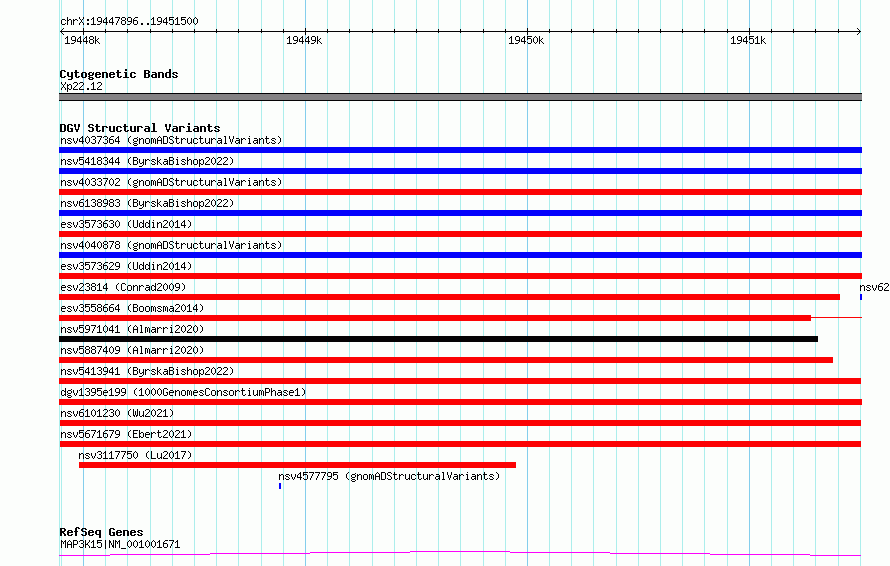Click the dgv1395e199 1000GenomesConsortiumPhase1 label
Screen dimensions: 890x566
pyautogui.click(x=183, y=392)
